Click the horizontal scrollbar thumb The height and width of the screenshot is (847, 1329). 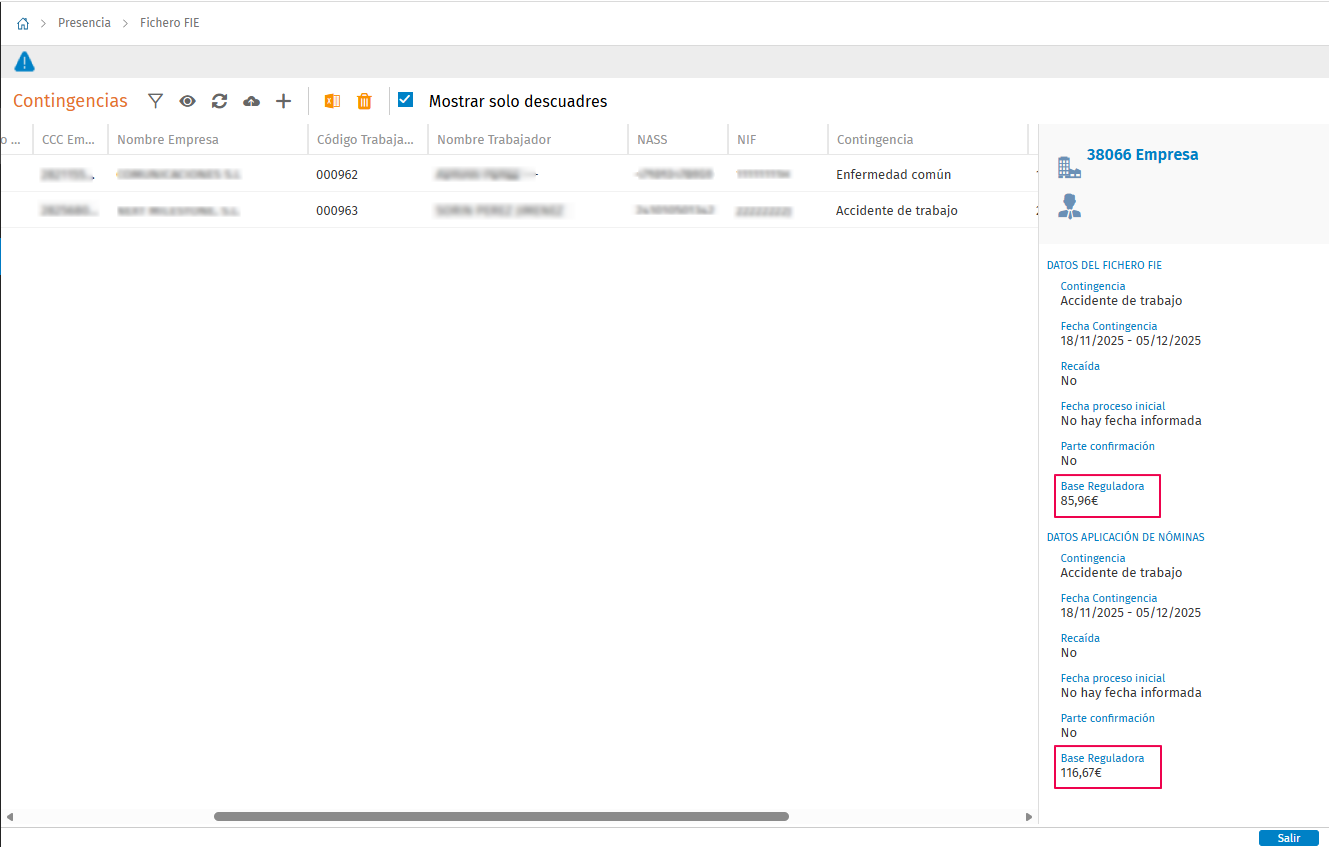[501, 817]
